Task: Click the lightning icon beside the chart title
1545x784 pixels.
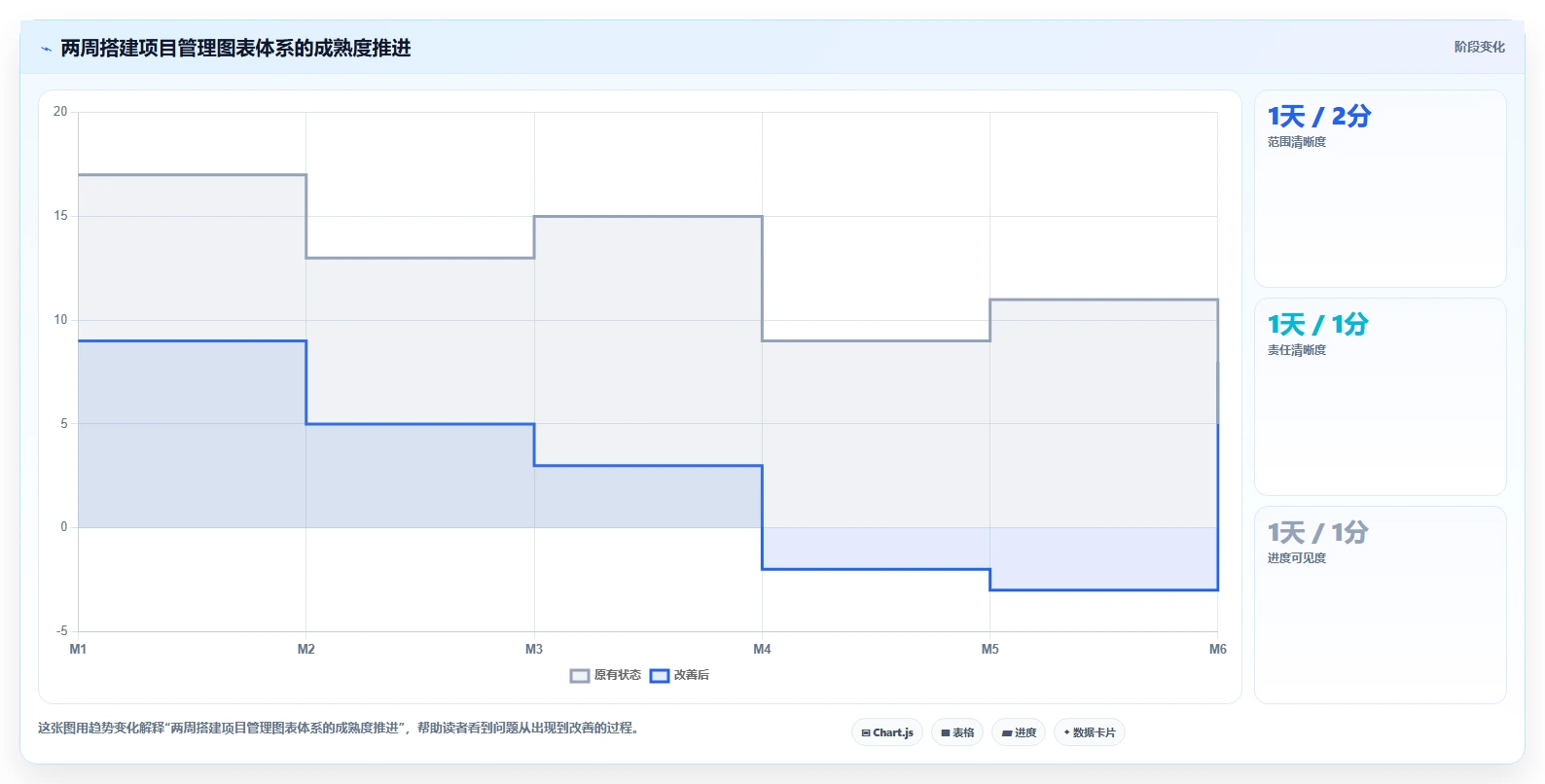Action: click(x=46, y=49)
